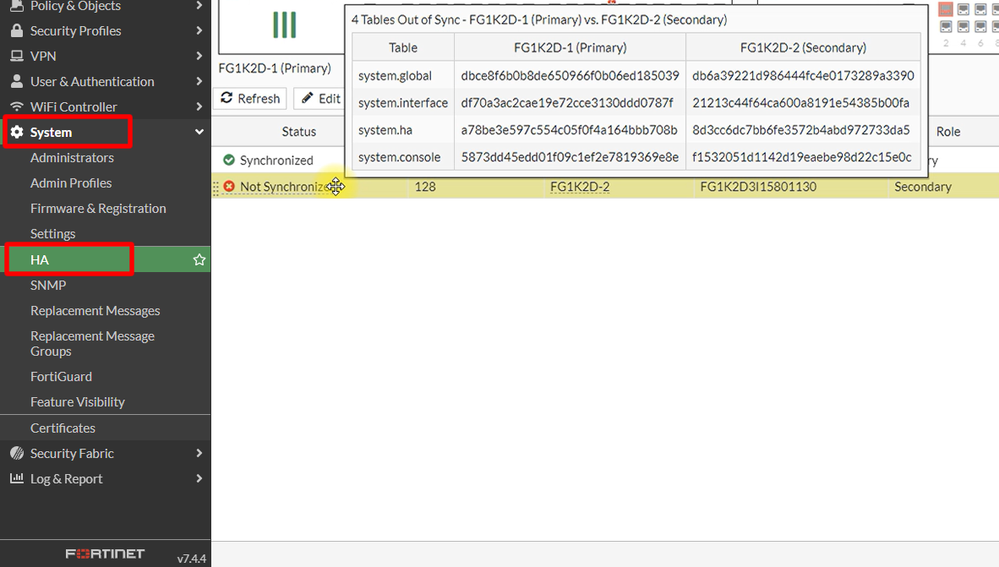Click system.global table row name
999x567 pixels.
(x=395, y=75)
